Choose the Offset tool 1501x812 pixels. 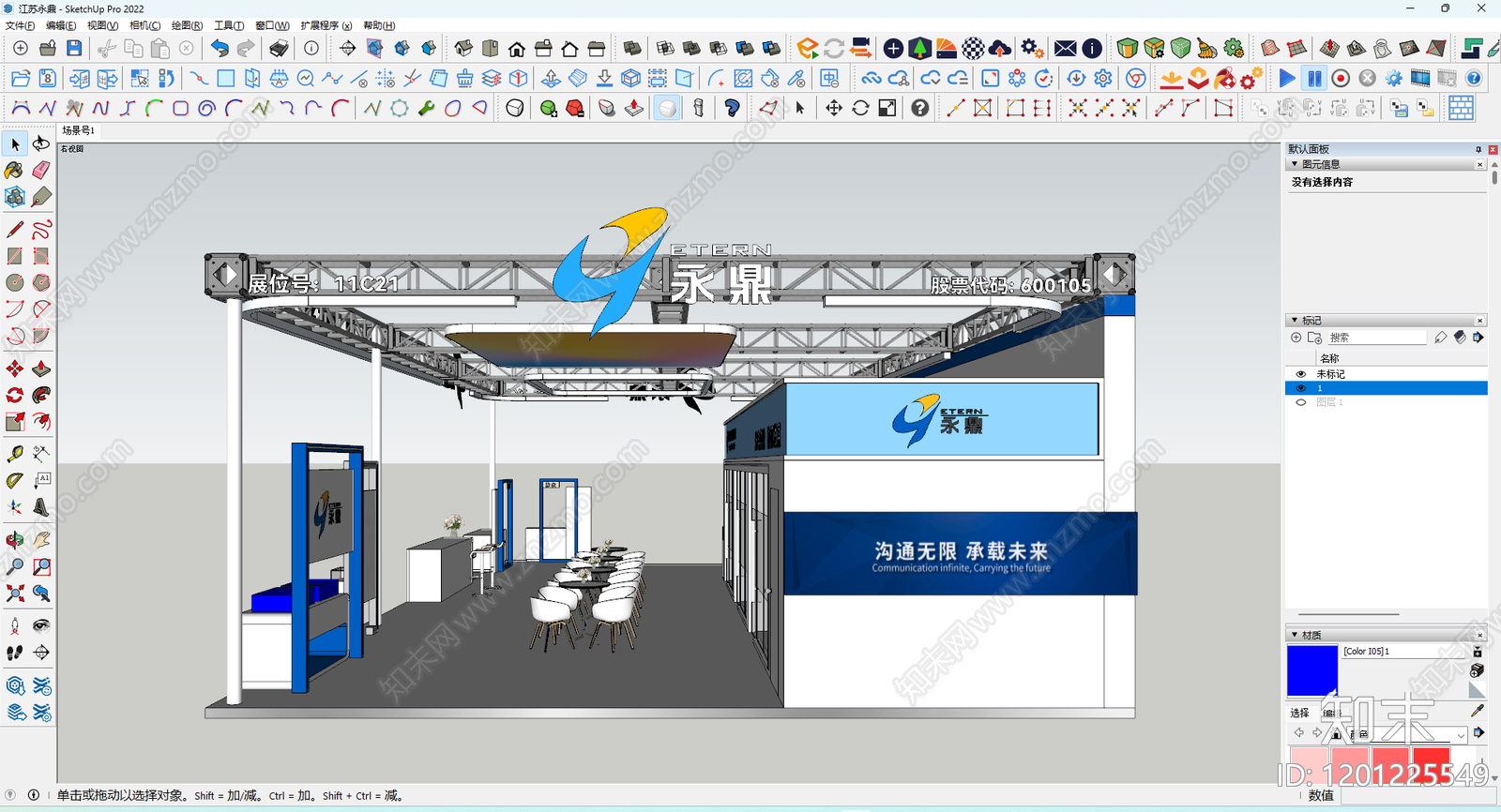point(41,422)
